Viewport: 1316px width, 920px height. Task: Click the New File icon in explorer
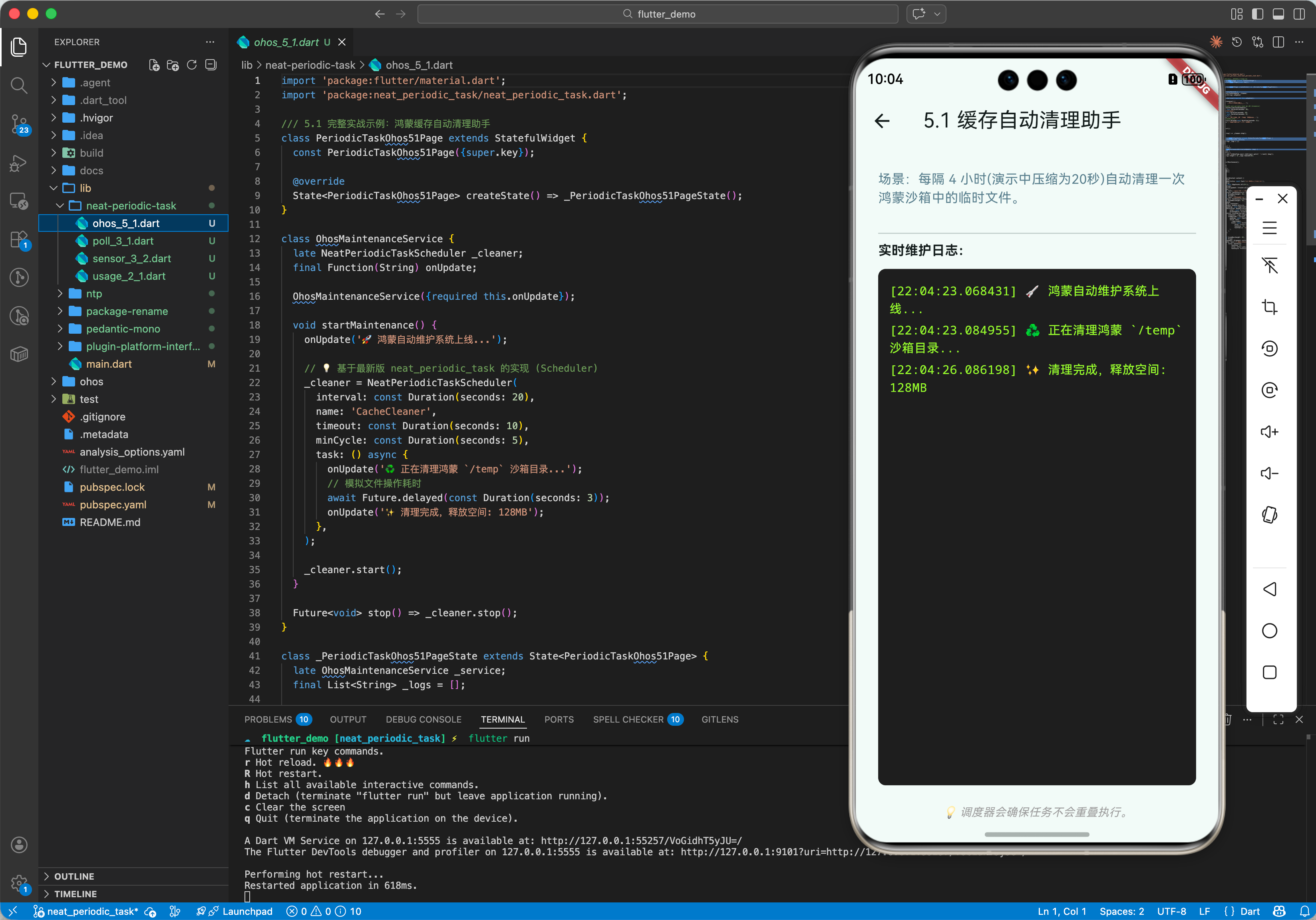(153, 65)
